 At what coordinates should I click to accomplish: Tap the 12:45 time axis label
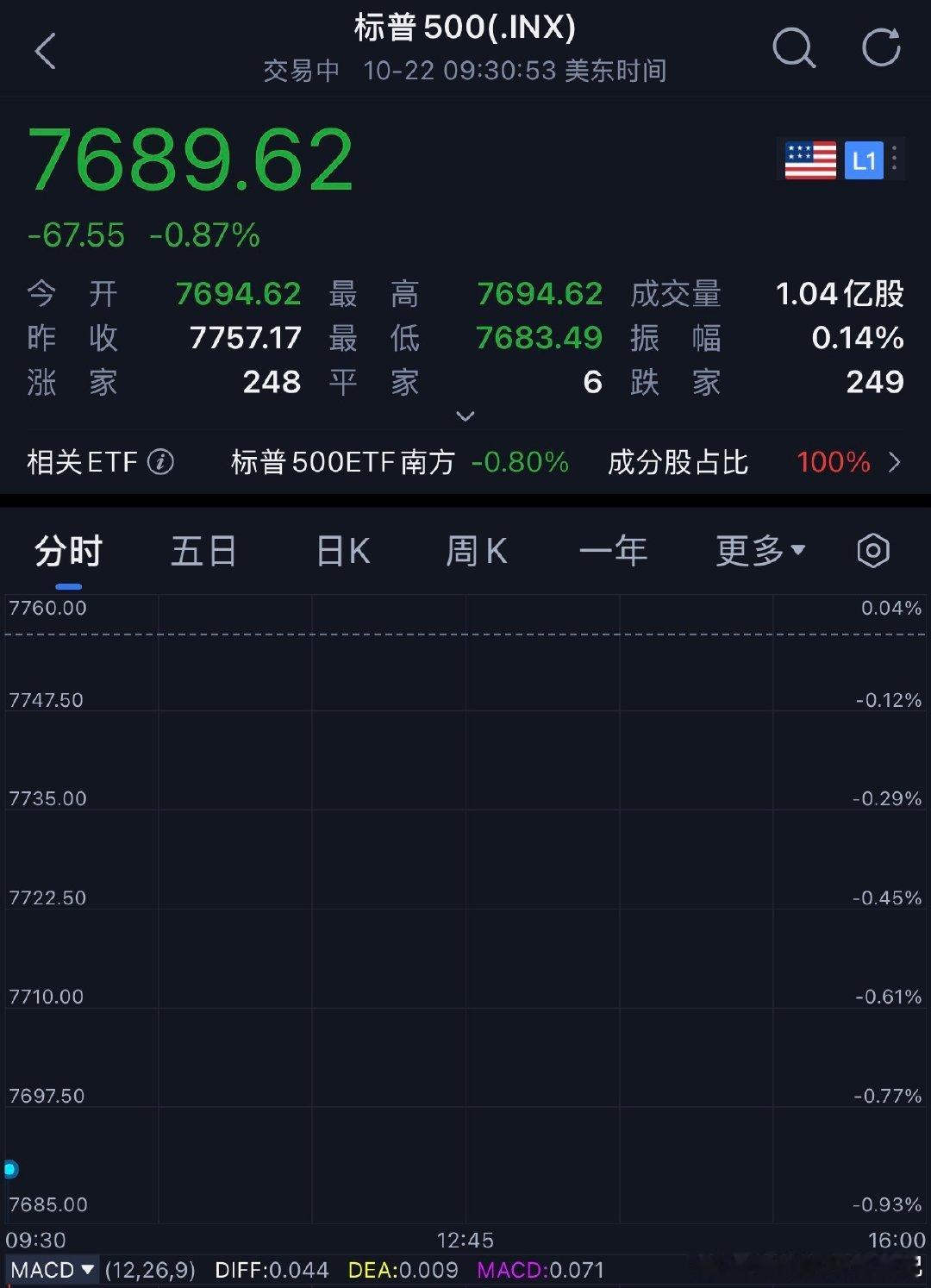click(x=465, y=1241)
